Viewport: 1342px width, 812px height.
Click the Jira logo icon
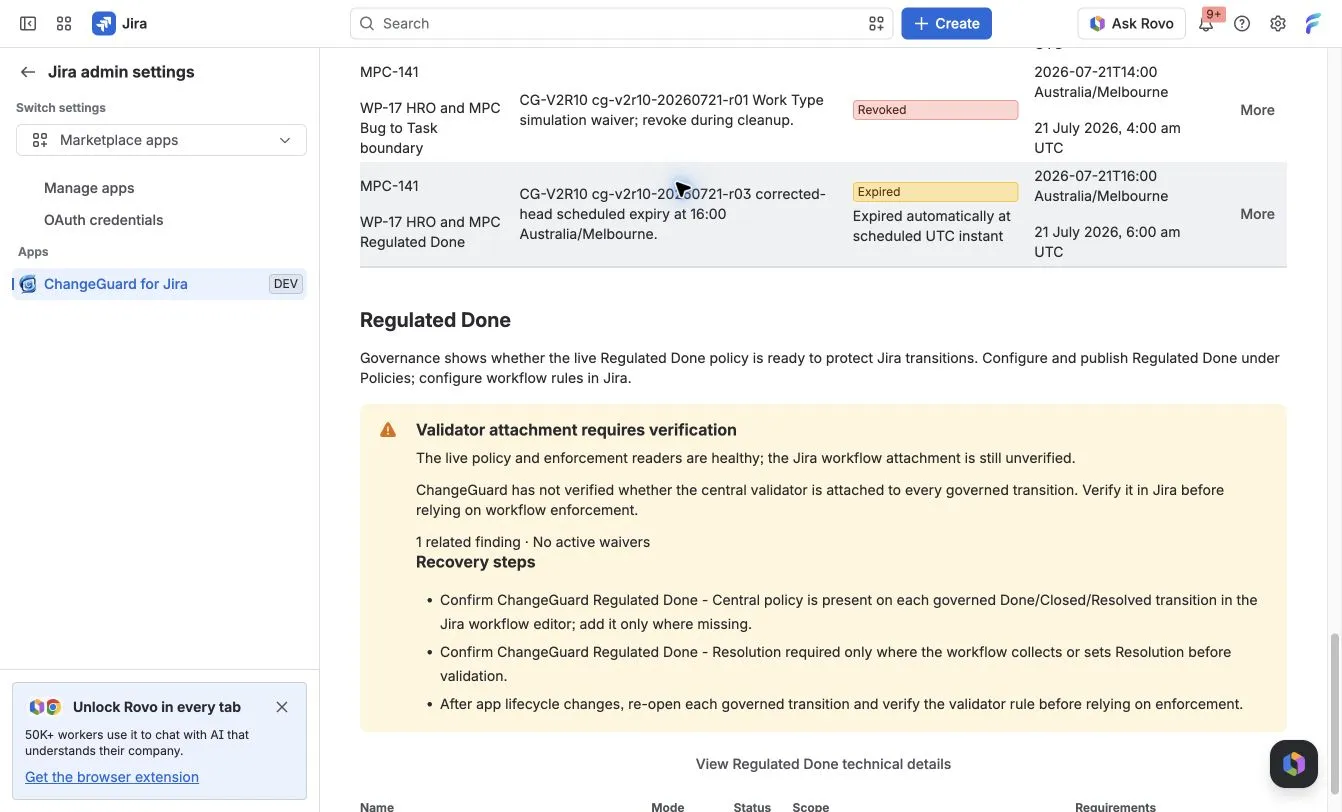point(103,23)
